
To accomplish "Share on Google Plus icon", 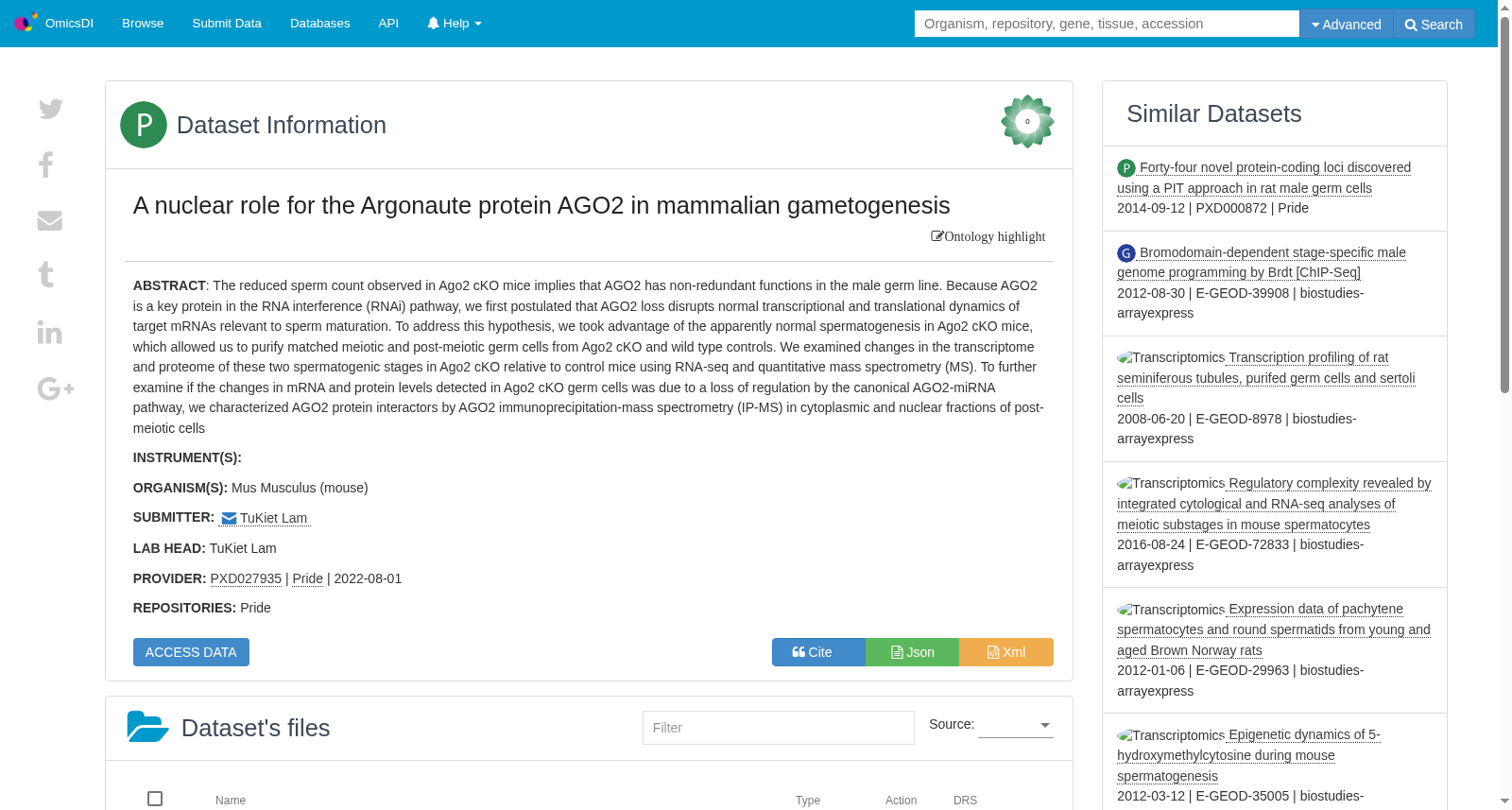I will pos(56,388).
